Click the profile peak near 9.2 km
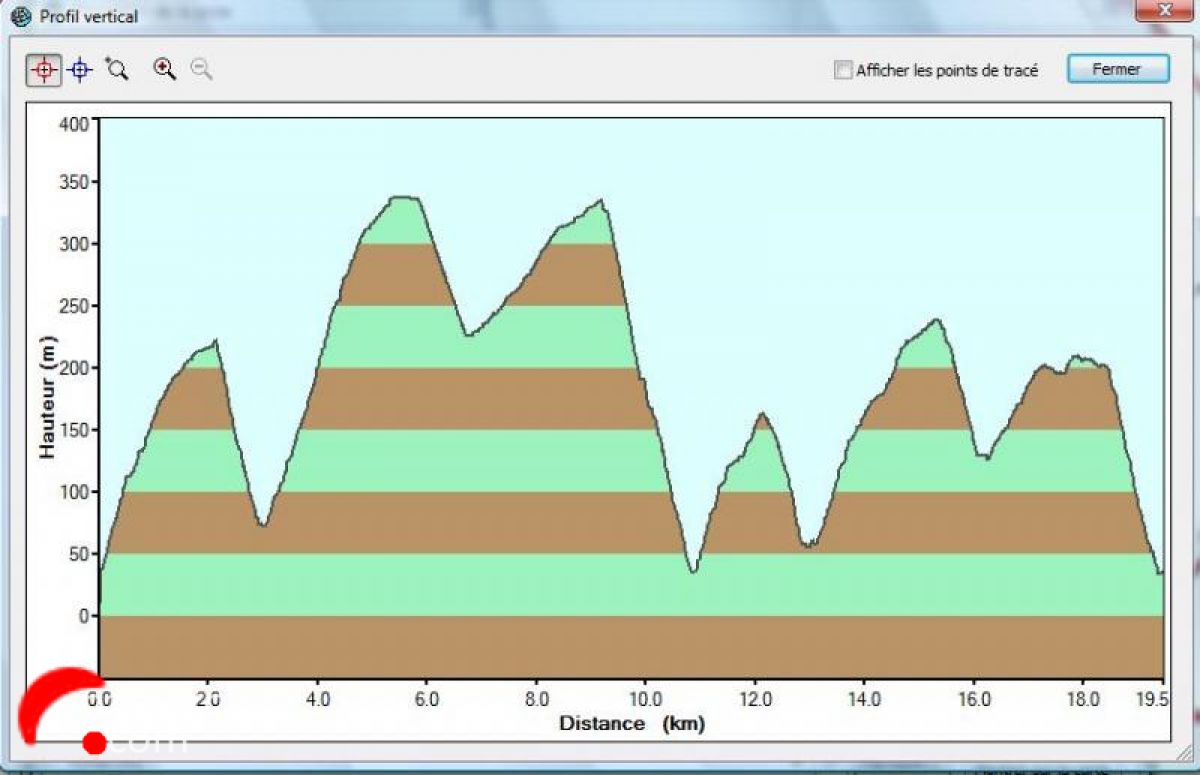The width and height of the screenshot is (1200, 775). pyautogui.click(x=600, y=201)
